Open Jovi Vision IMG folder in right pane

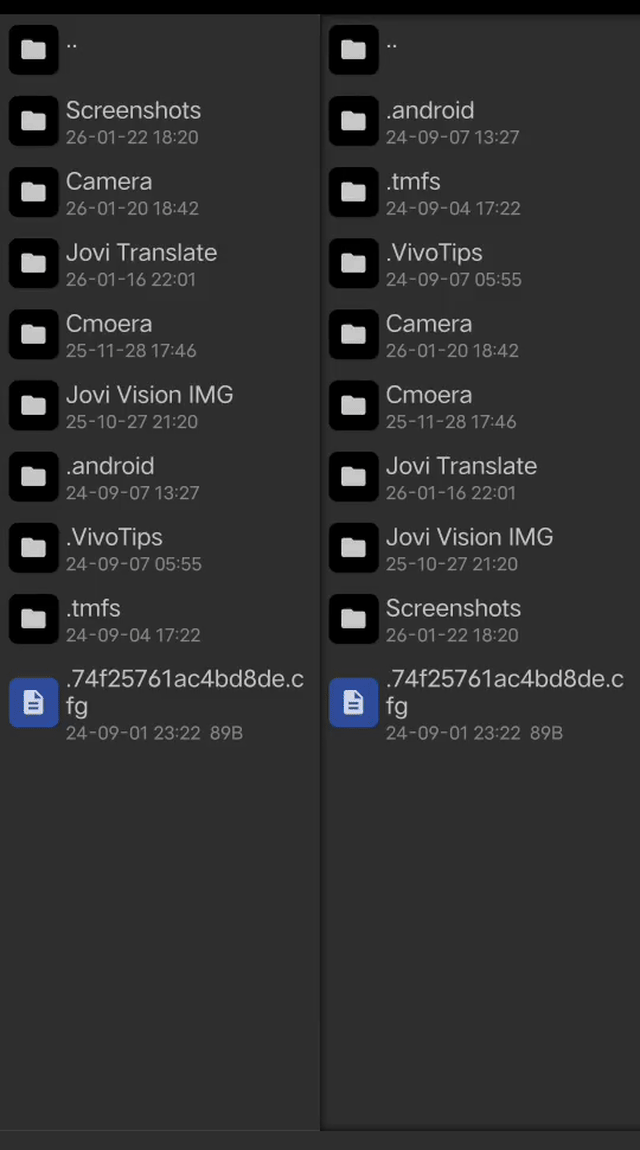[x=480, y=548]
